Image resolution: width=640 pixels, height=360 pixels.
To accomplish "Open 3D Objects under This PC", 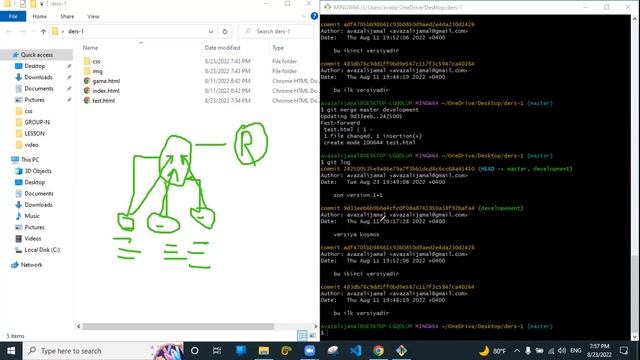I will 38,171.
